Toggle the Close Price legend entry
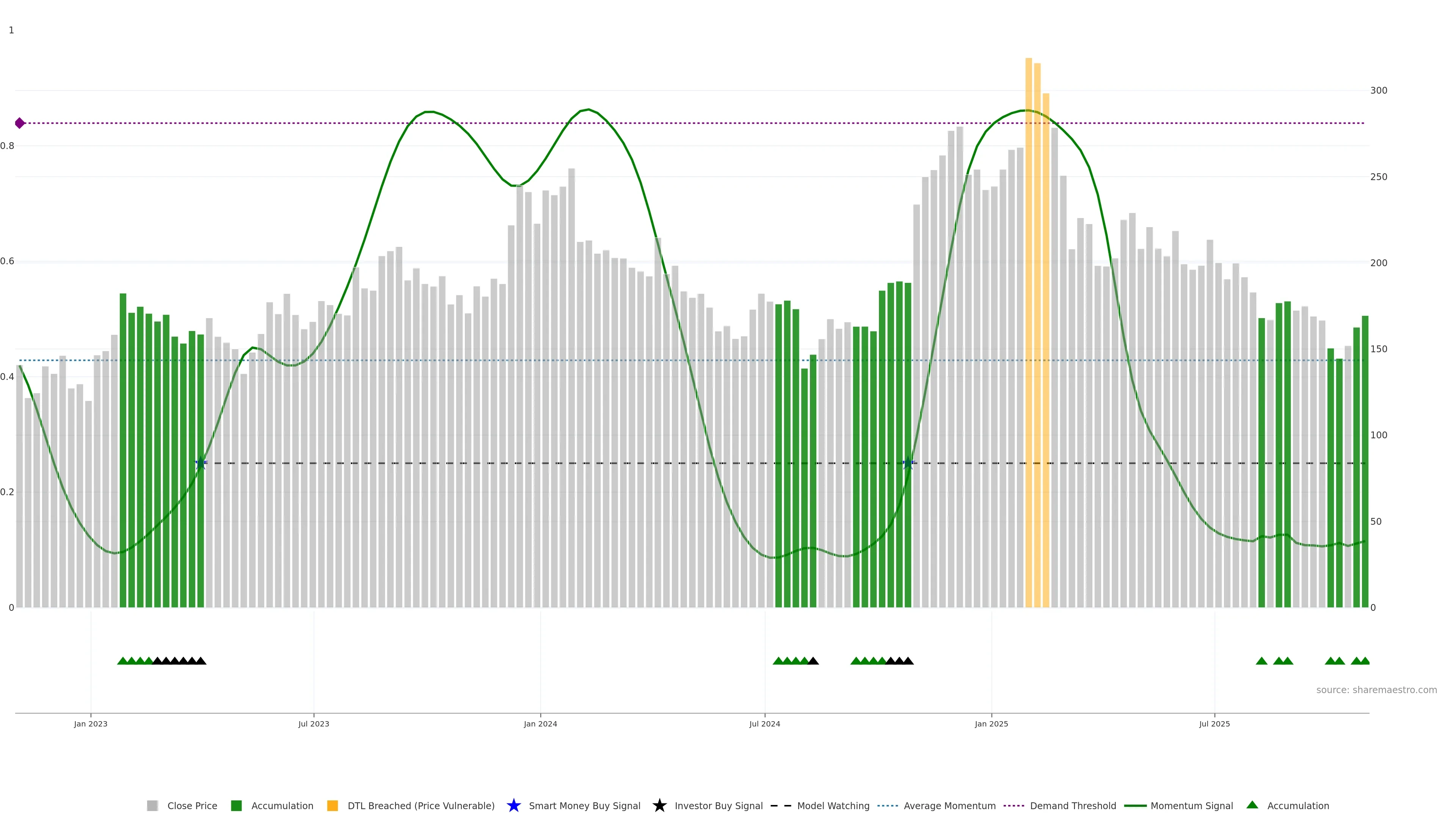Image resolution: width=1456 pixels, height=819 pixels. point(192,805)
